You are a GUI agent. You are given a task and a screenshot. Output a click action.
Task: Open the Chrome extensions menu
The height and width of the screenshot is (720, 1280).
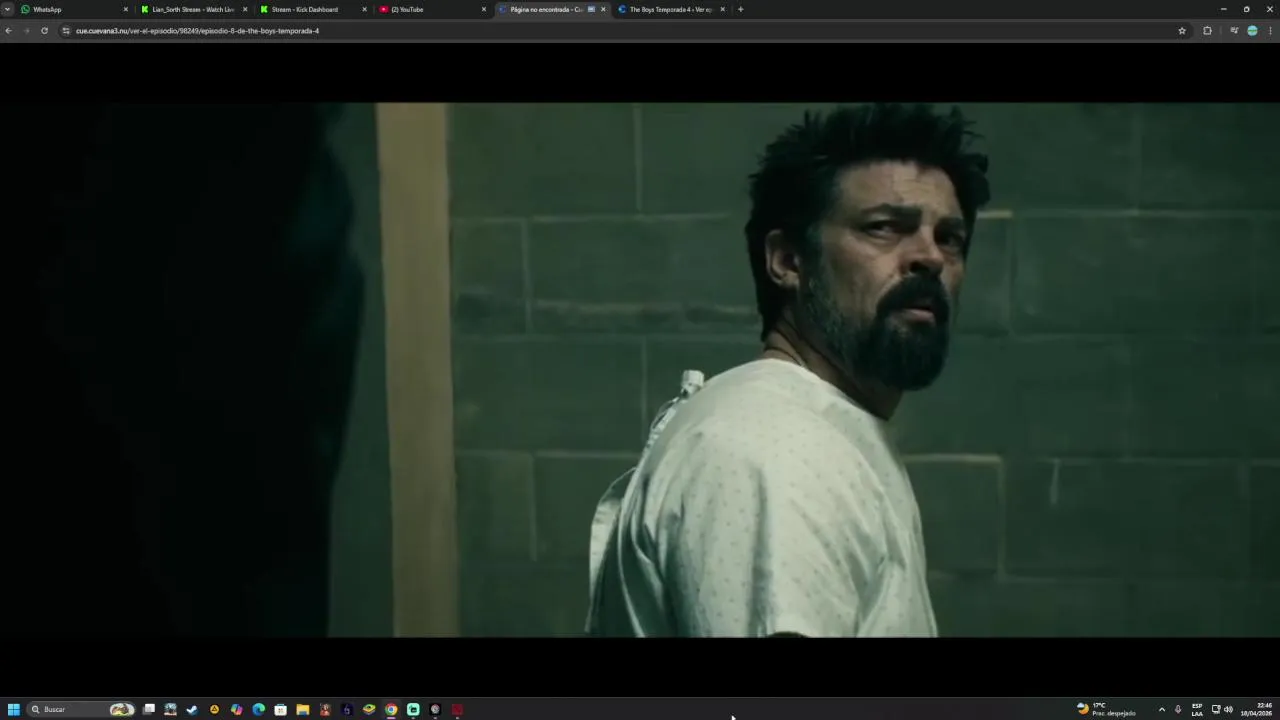1207,31
